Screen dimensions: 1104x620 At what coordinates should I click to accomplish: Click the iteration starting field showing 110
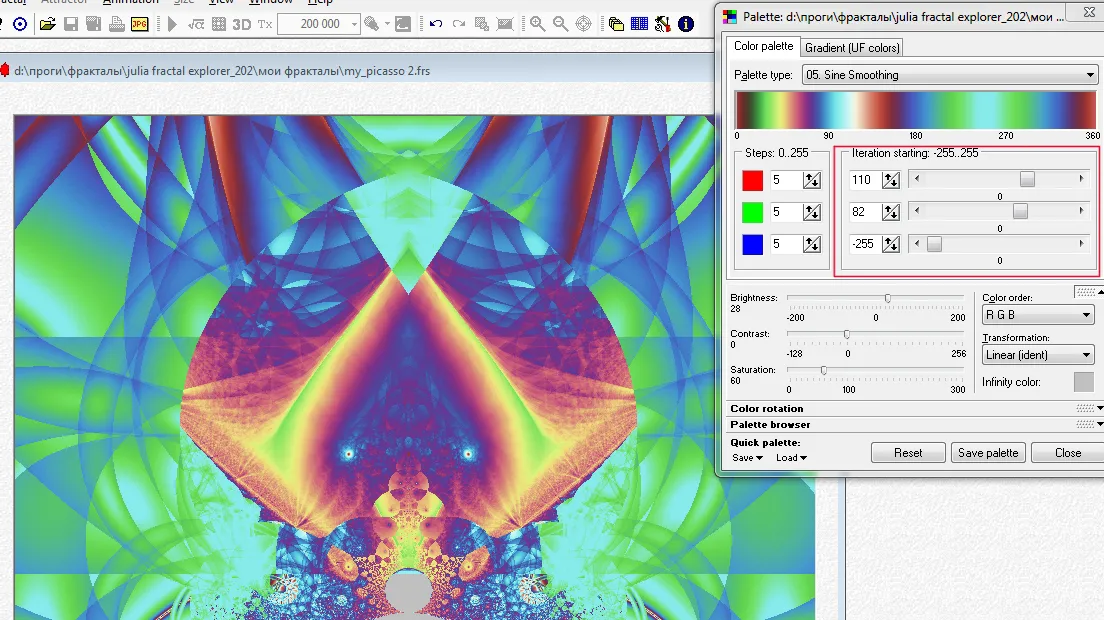pos(865,180)
